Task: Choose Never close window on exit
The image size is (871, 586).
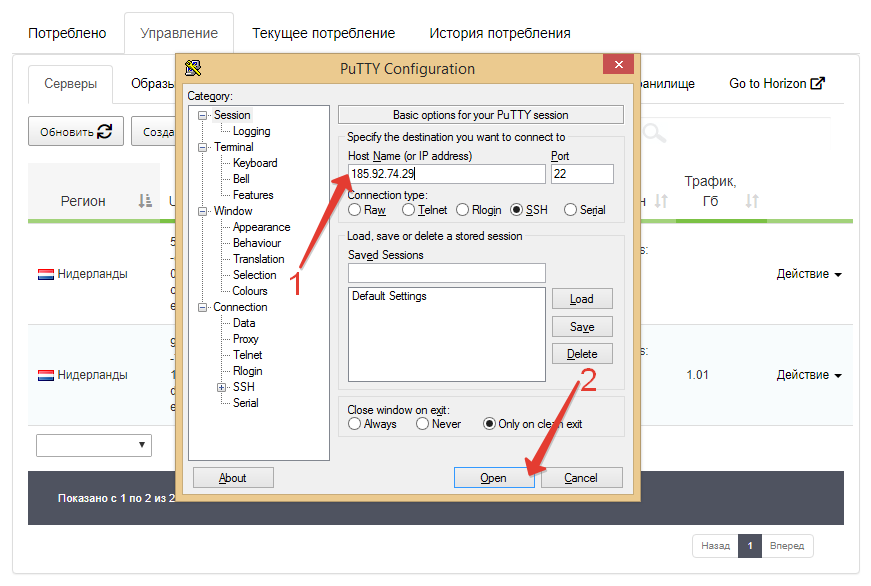Action: pos(422,424)
